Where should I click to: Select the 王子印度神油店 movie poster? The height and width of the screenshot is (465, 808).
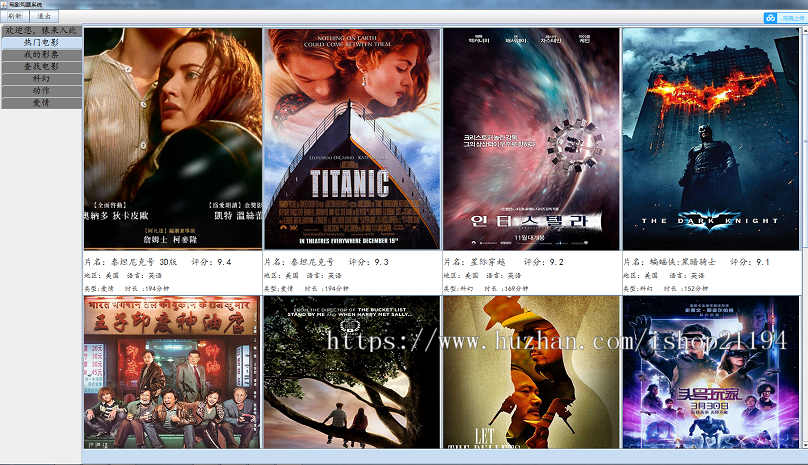point(173,372)
